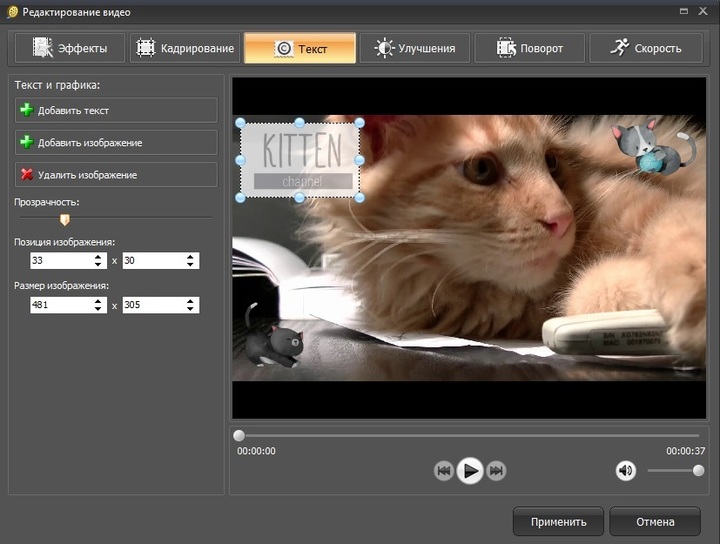Select the grey cat with yarn sticker
Image resolution: width=720 pixels, height=544 pixels.
tap(653, 146)
